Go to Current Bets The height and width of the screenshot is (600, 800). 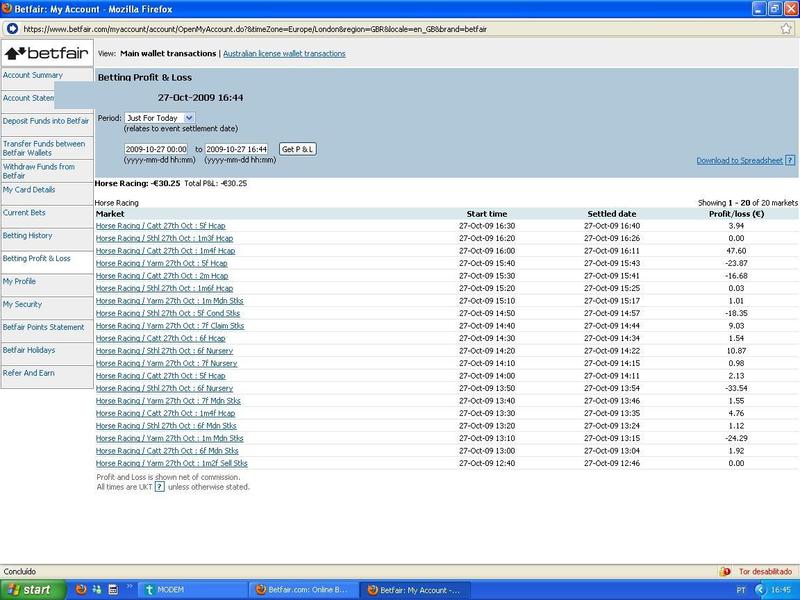coord(24,213)
